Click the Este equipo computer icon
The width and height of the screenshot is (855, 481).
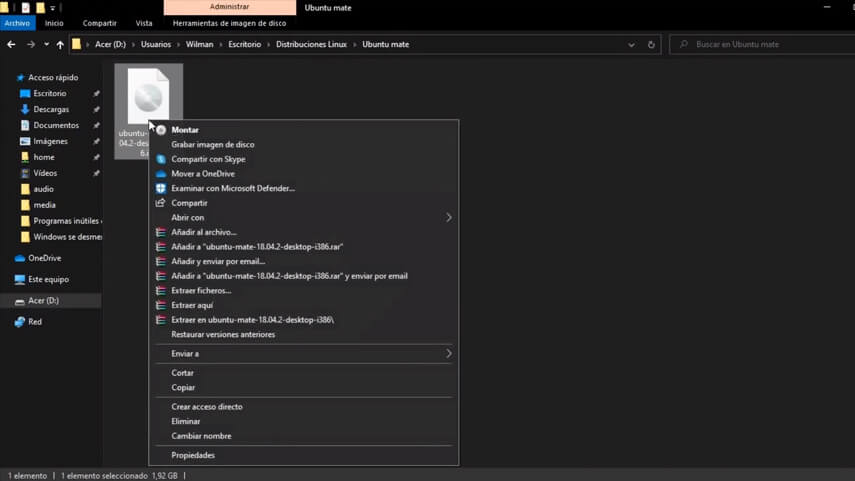(20, 279)
